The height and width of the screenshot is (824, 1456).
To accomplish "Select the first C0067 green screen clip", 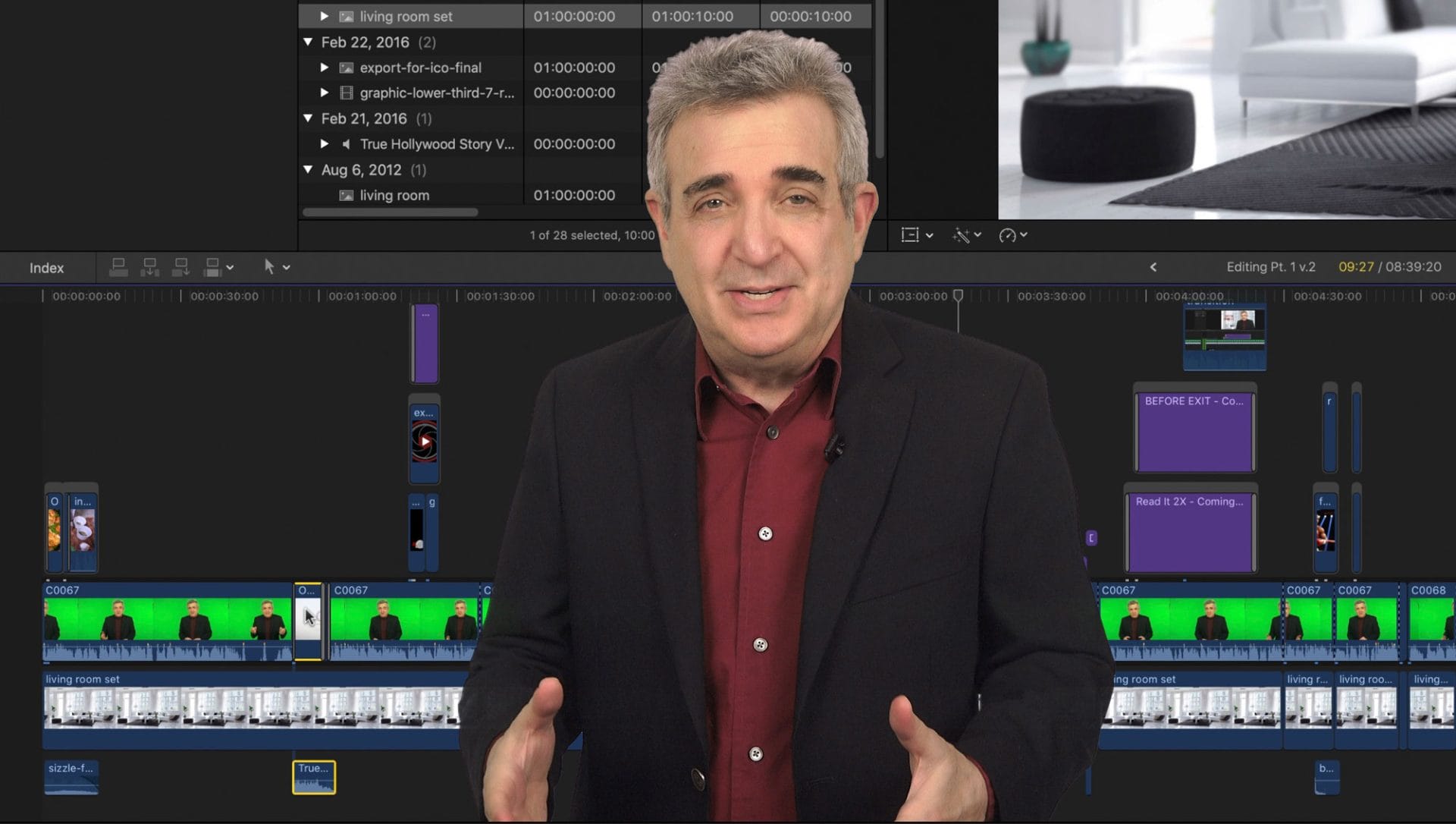I will [168, 621].
